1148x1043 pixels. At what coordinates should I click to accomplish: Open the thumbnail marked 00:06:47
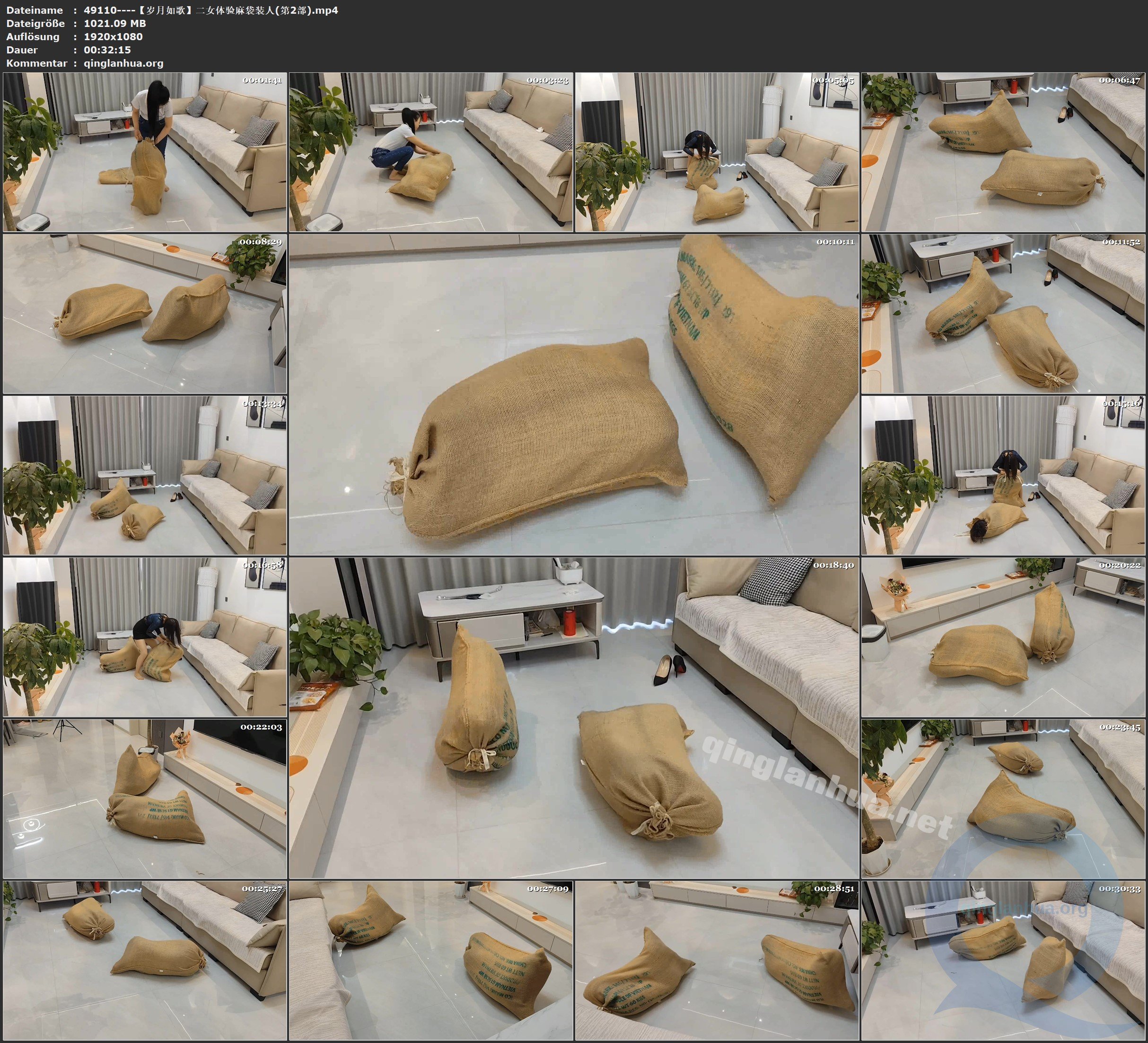click(1003, 151)
